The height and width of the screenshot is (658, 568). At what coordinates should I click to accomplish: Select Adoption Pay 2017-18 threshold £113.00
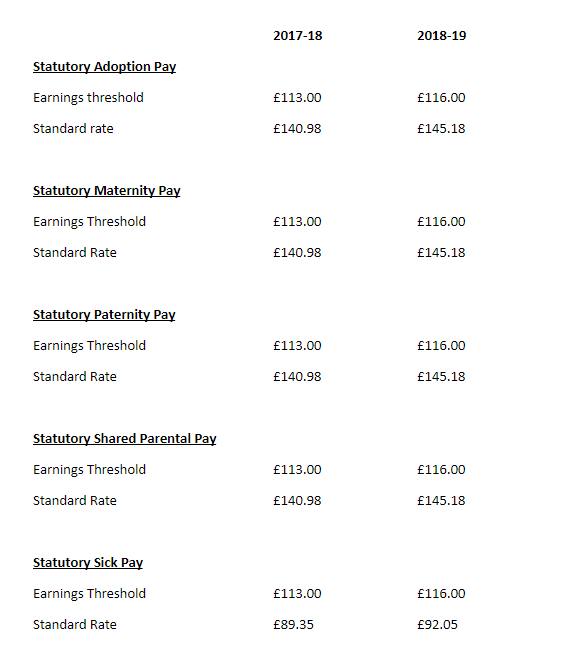(297, 98)
